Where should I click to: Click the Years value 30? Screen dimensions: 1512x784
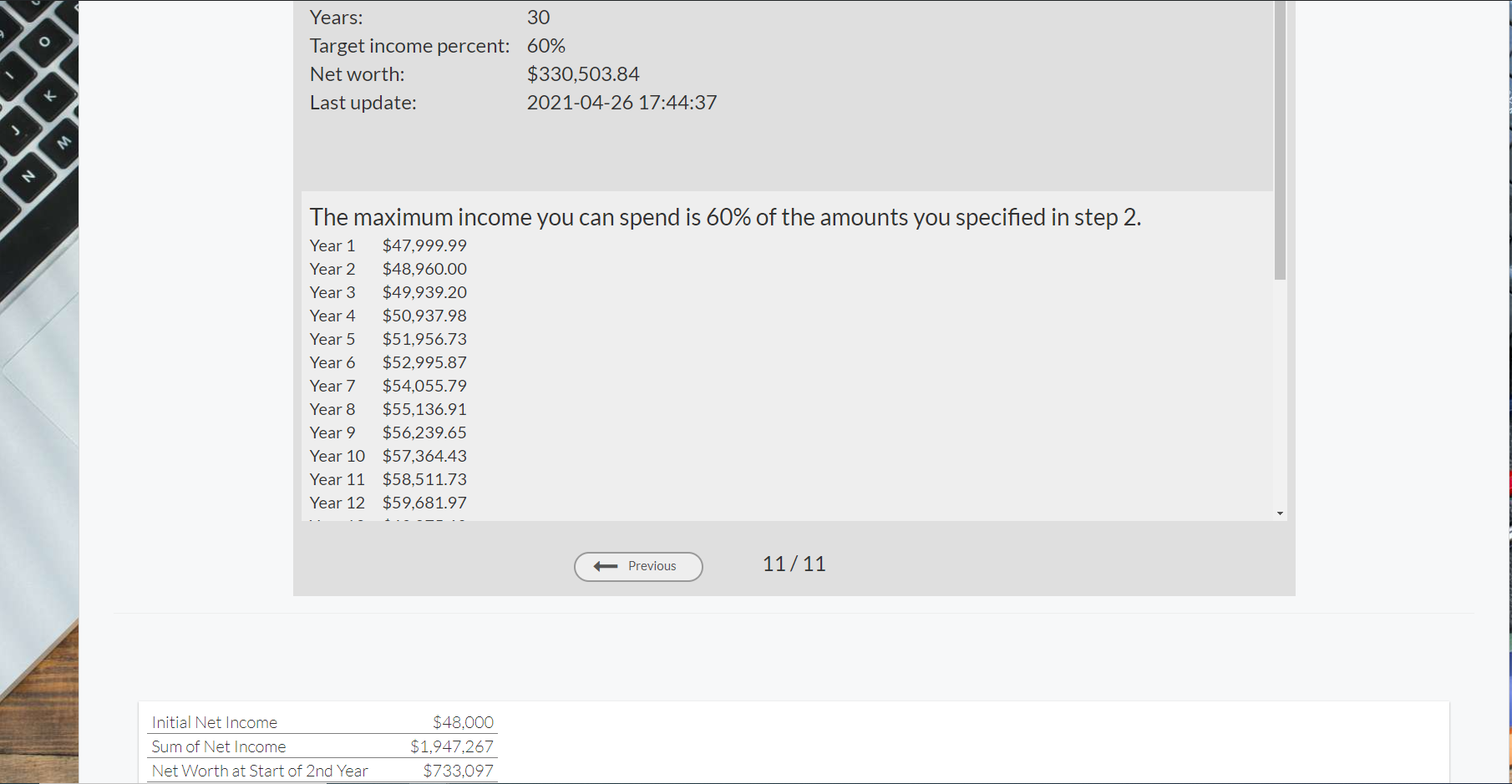tap(538, 18)
